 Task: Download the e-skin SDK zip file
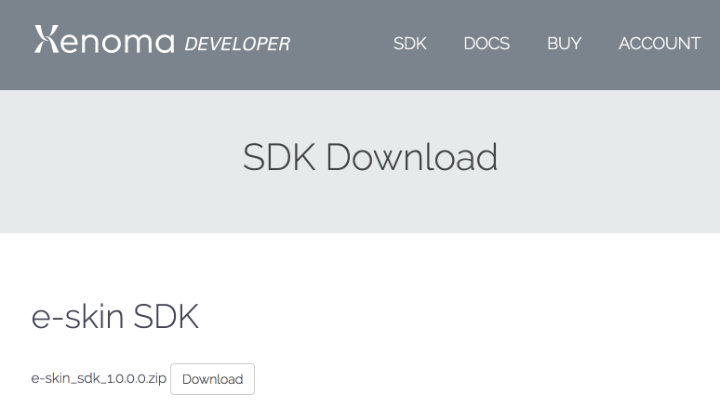[212, 379]
